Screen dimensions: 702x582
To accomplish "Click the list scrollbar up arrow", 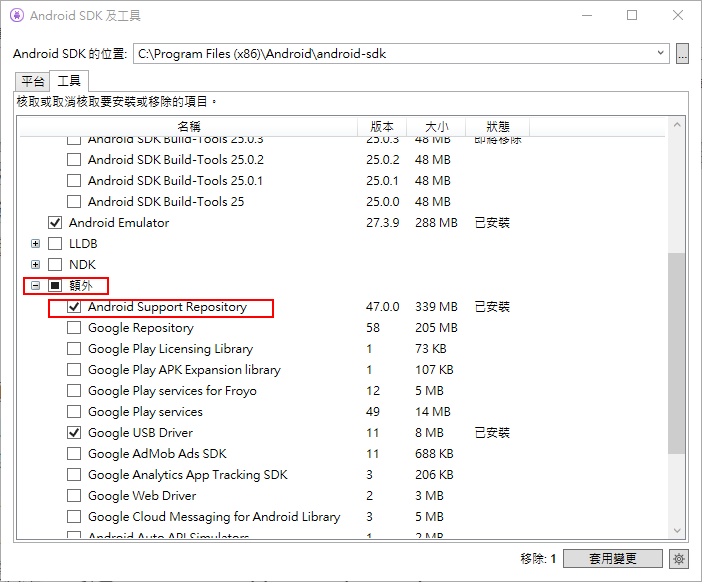I will [x=676, y=125].
